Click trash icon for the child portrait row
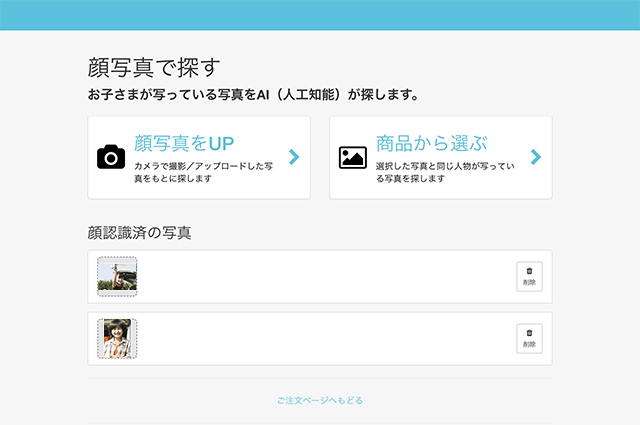 (x=529, y=333)
